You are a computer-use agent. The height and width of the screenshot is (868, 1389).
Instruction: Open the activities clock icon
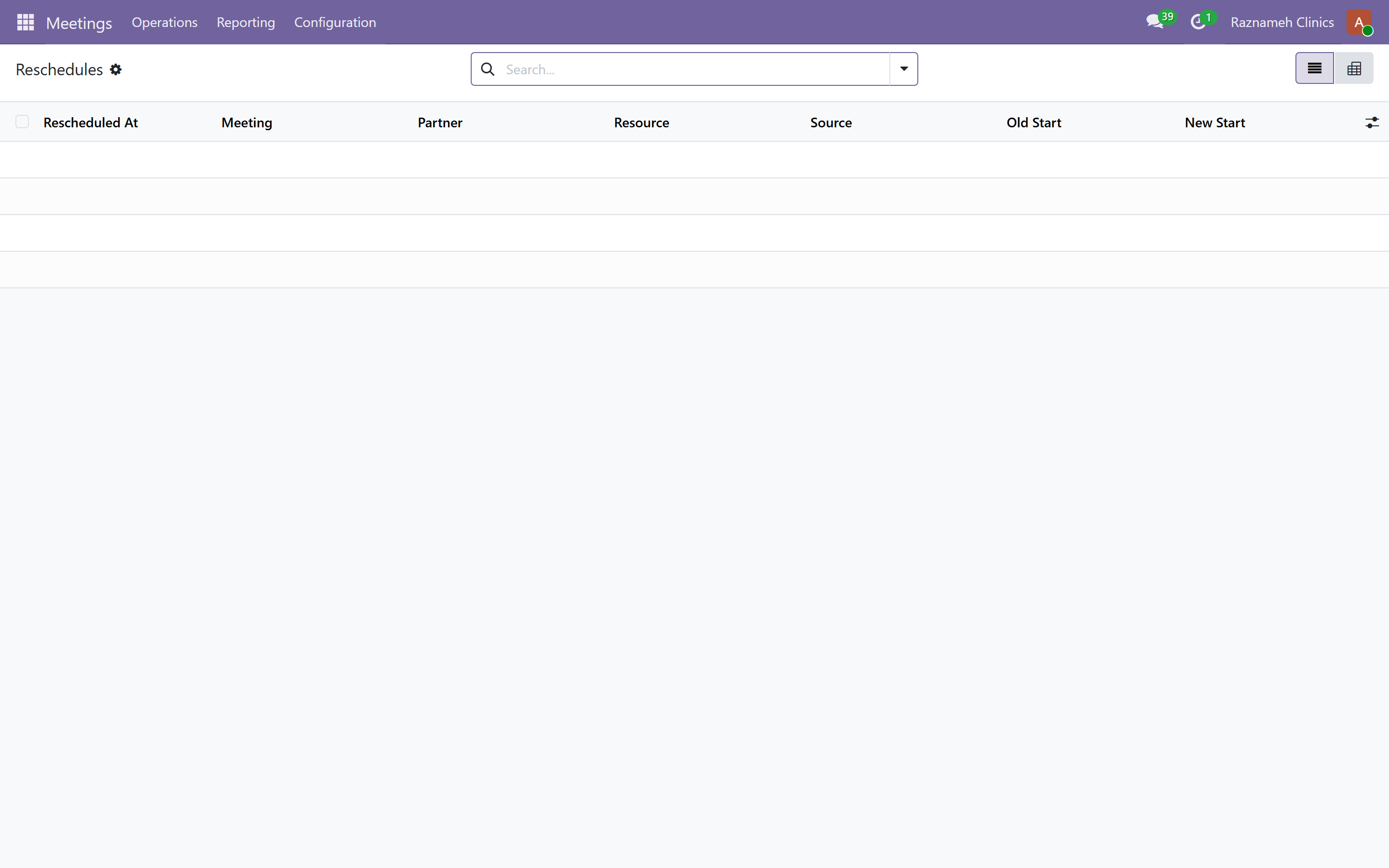click(1198, 22)
